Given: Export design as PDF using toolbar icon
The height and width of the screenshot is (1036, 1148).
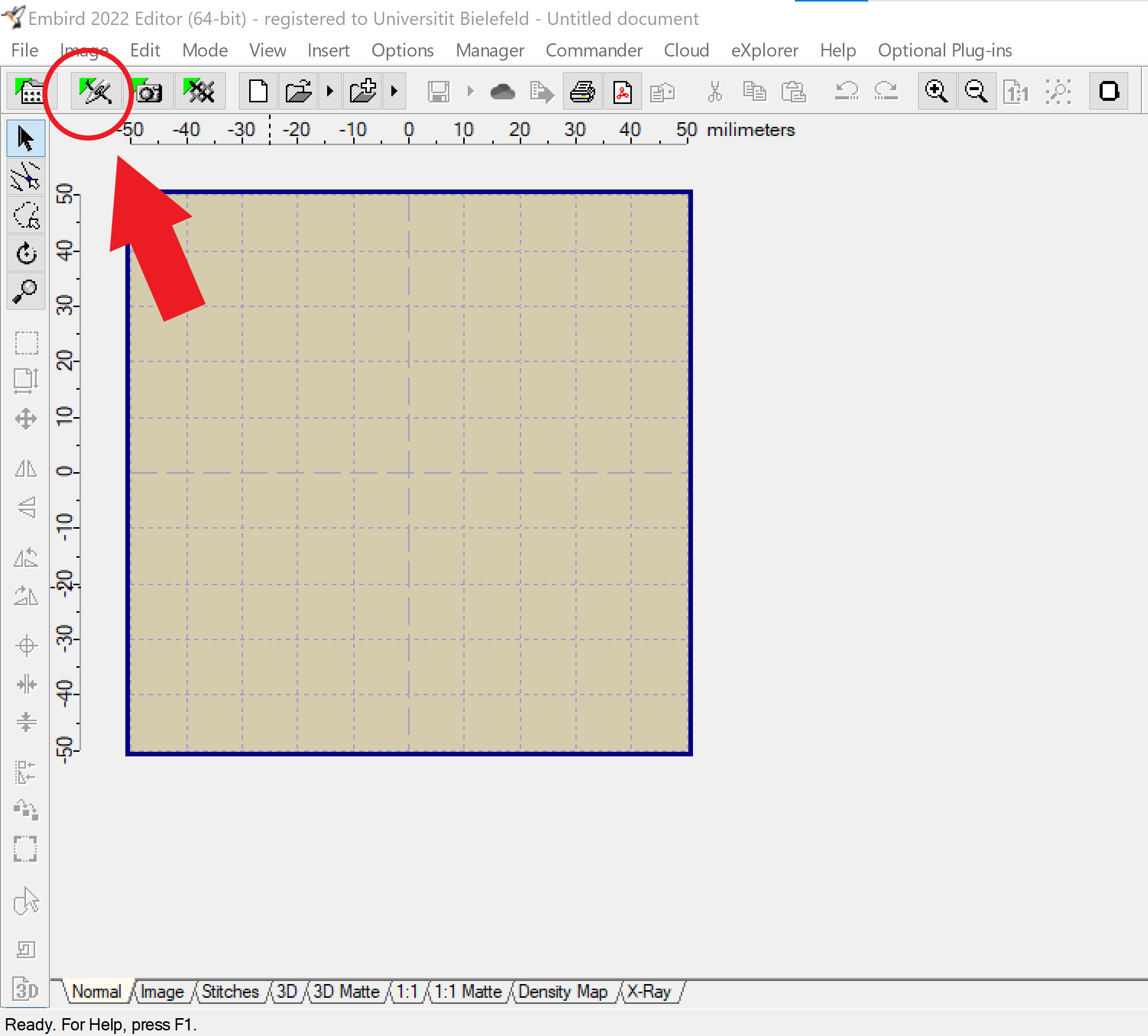Looking at the screenshot, I should [x=622, y=91].
